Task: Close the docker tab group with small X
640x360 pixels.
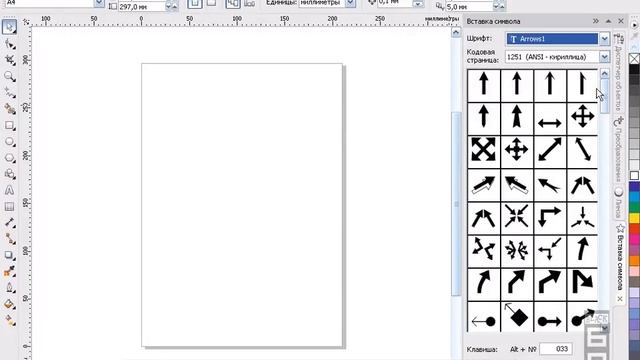Action: [x=620, y=299]
